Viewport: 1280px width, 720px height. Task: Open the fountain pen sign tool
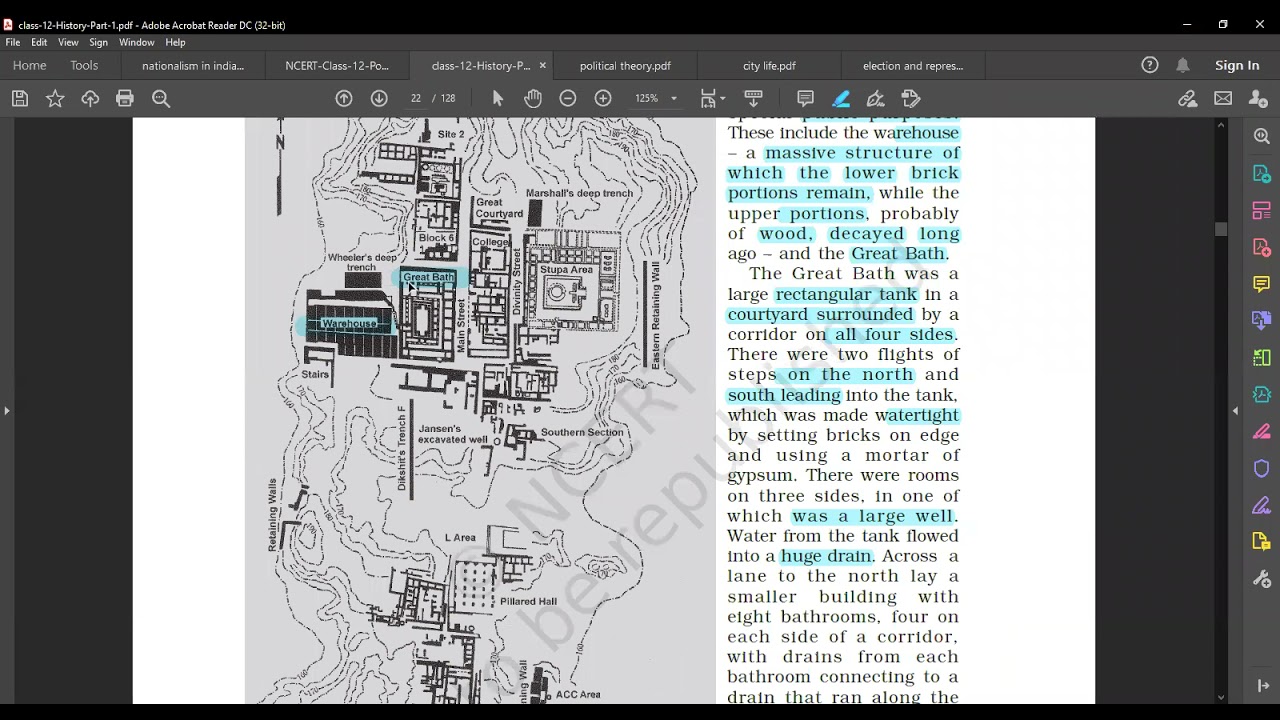[x=876, y=98]
